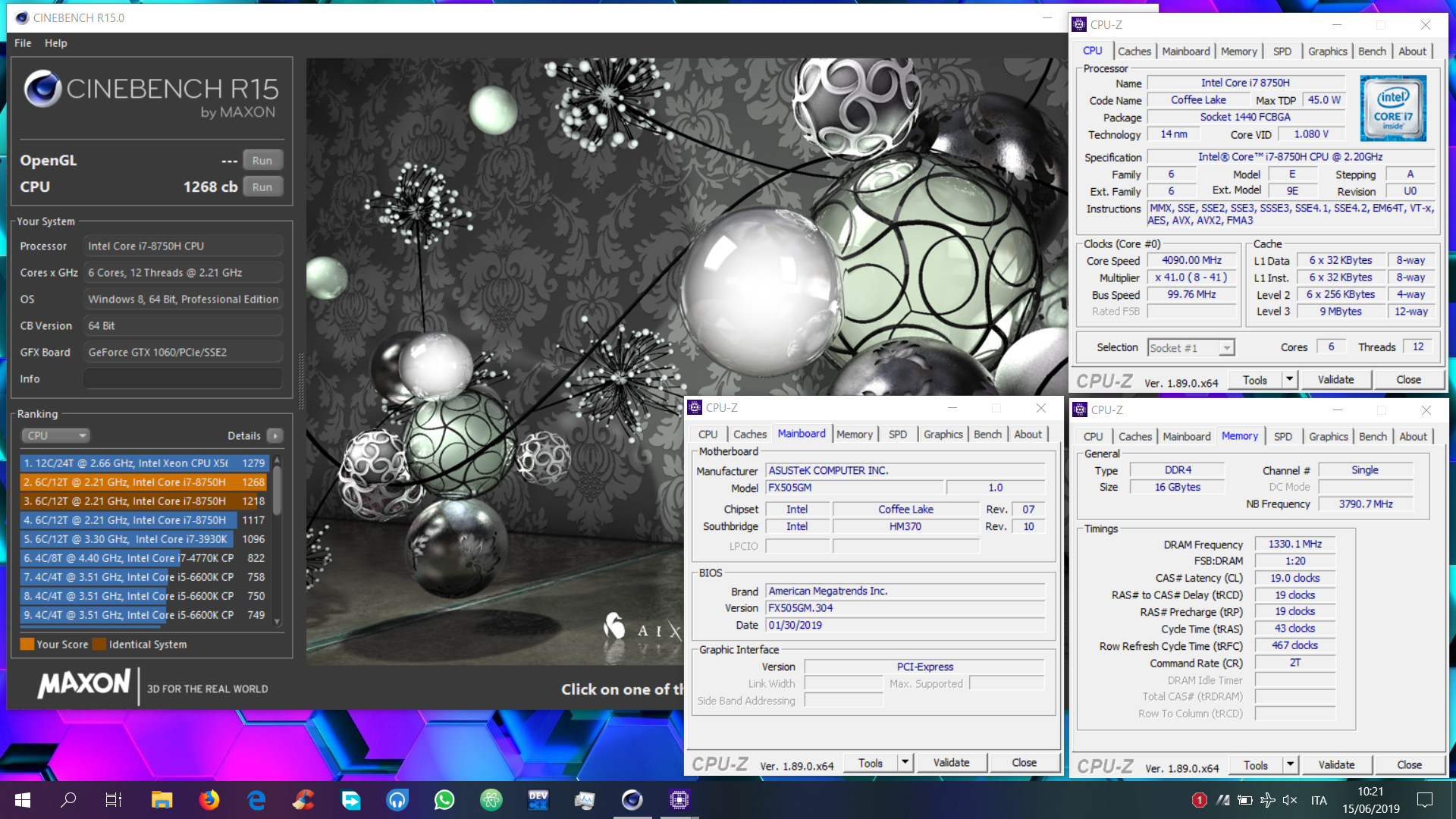Viewport: 1456px width, 819px height.
Task: Select ranking row 1 Intel Xeon
Action: [x=144, y=463]
